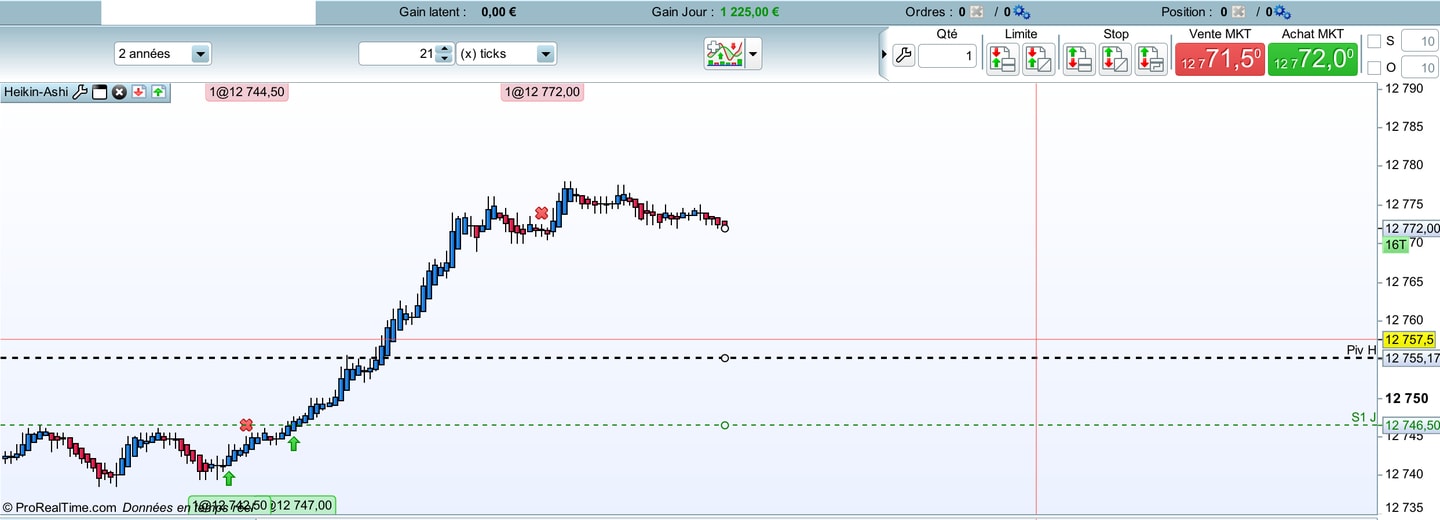
Task: Click the S1 J line label
Action: [x=1364, y=417]
